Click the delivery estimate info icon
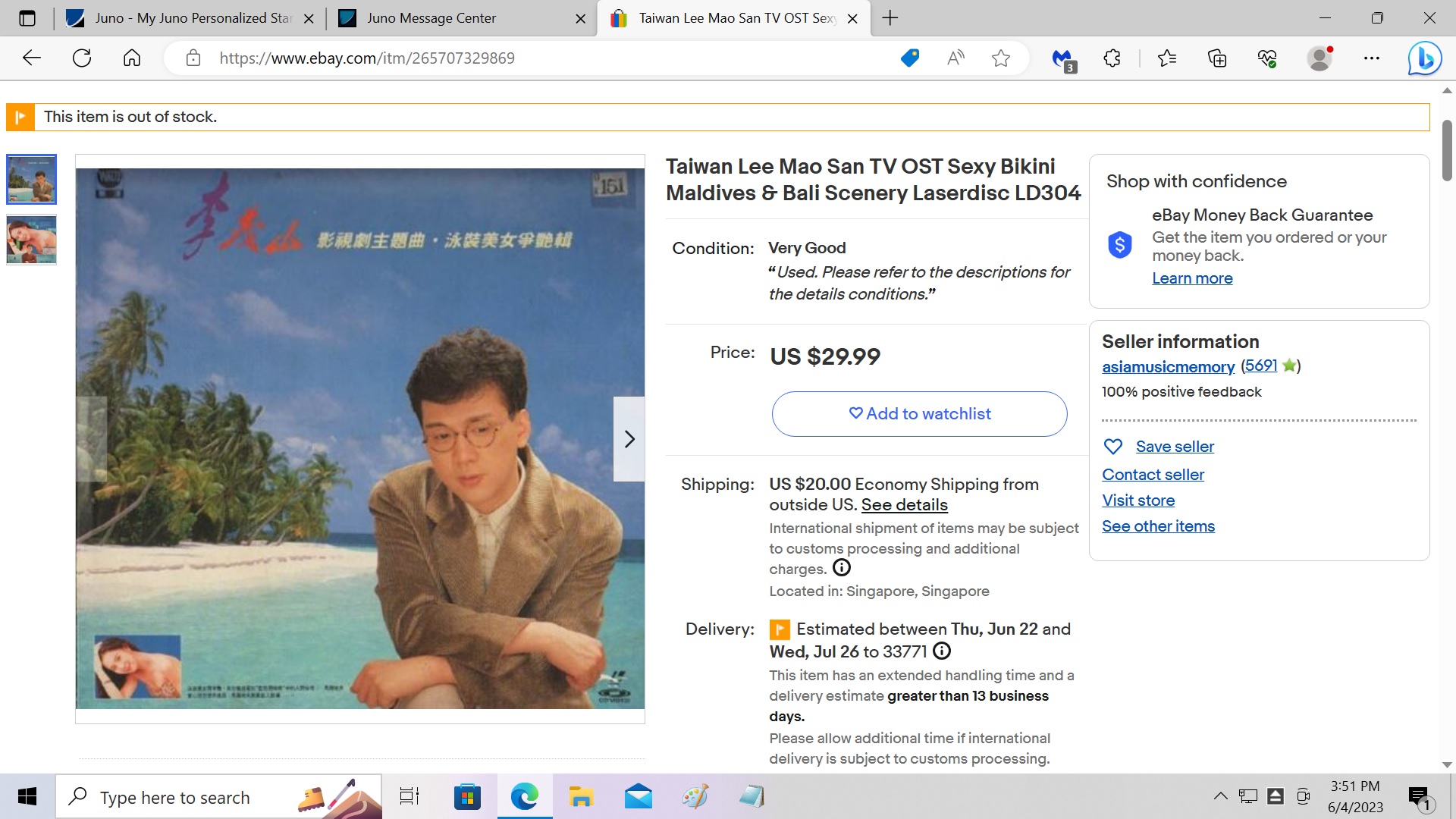Viewport: 1456px width, 819px height. [941, 651]
